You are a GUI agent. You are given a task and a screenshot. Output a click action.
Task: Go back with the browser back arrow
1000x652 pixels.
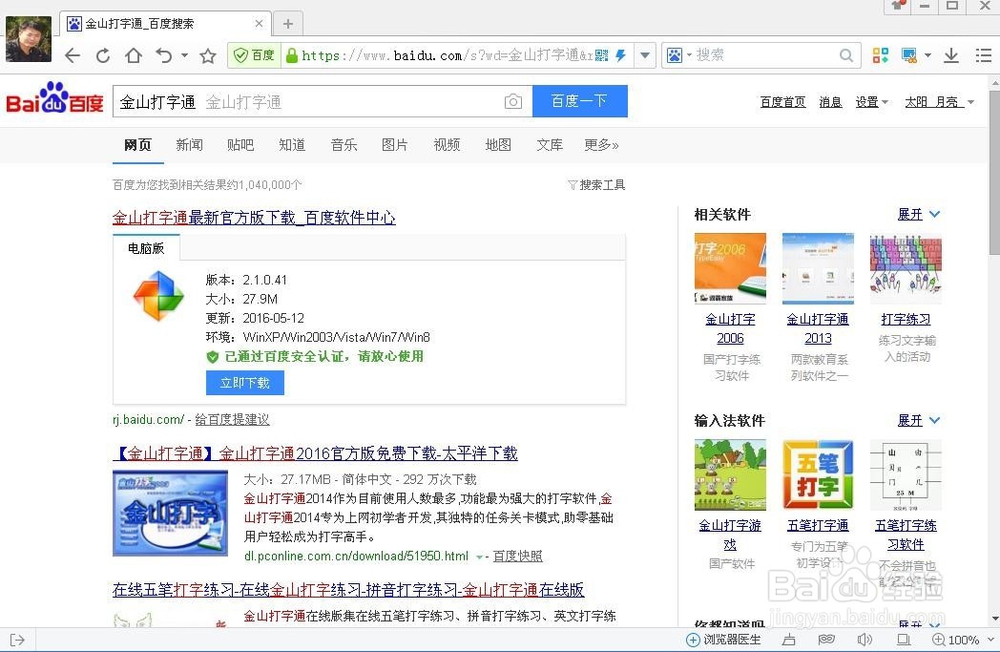click(73, 56)
